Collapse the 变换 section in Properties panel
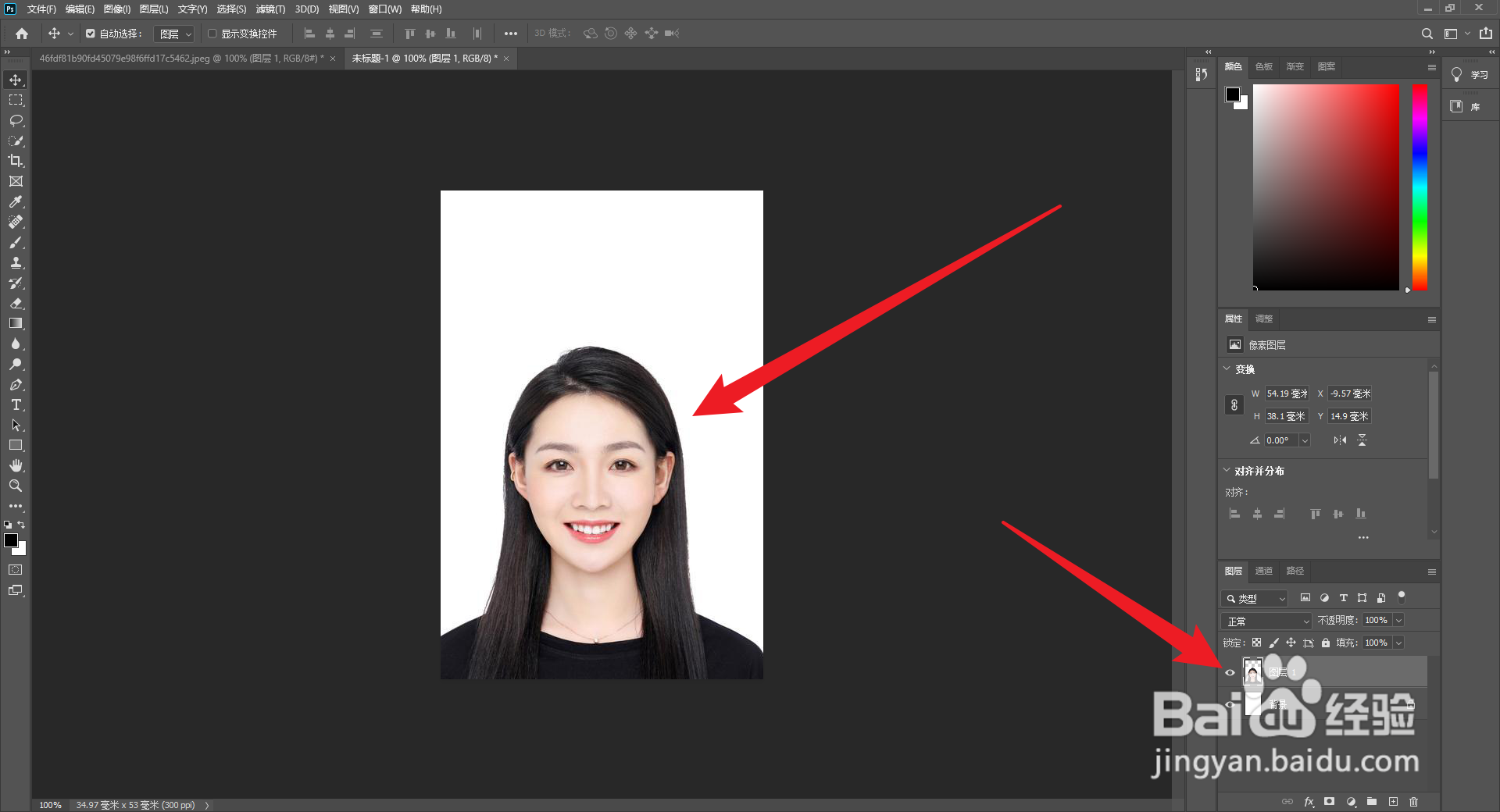 [x=1227, y=369]
